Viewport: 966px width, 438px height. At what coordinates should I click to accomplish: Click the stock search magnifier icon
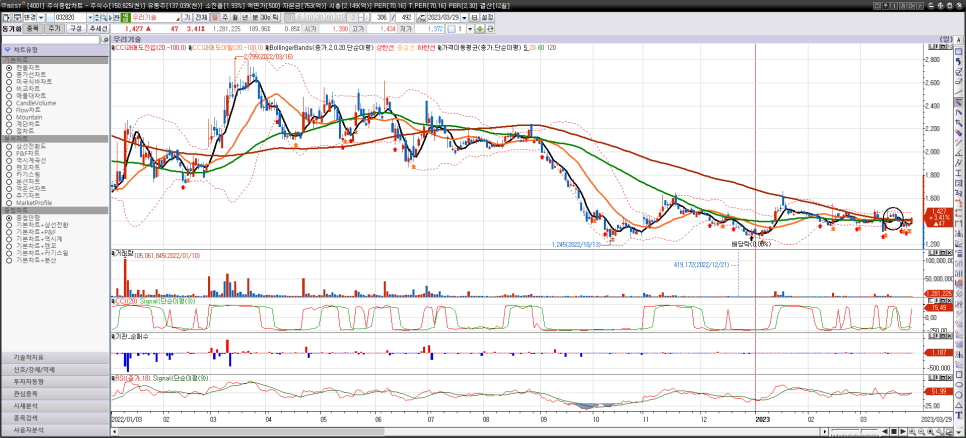coord(103,18)
